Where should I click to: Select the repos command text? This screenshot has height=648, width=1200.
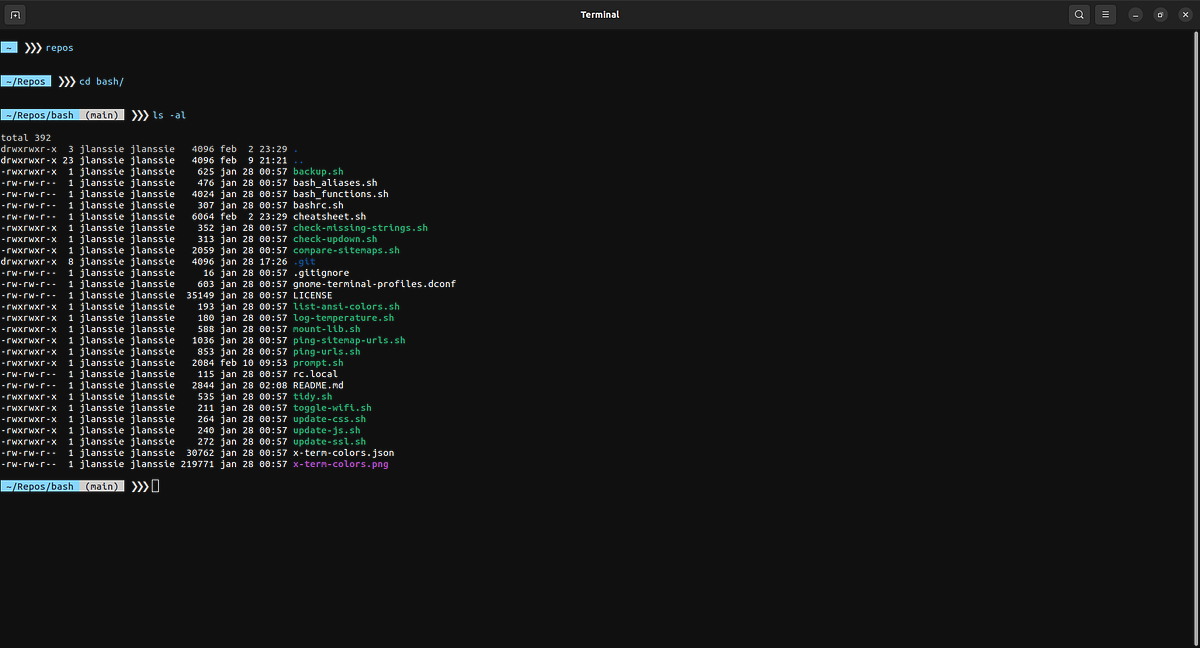pyautogui.click(x=59, y=47)
